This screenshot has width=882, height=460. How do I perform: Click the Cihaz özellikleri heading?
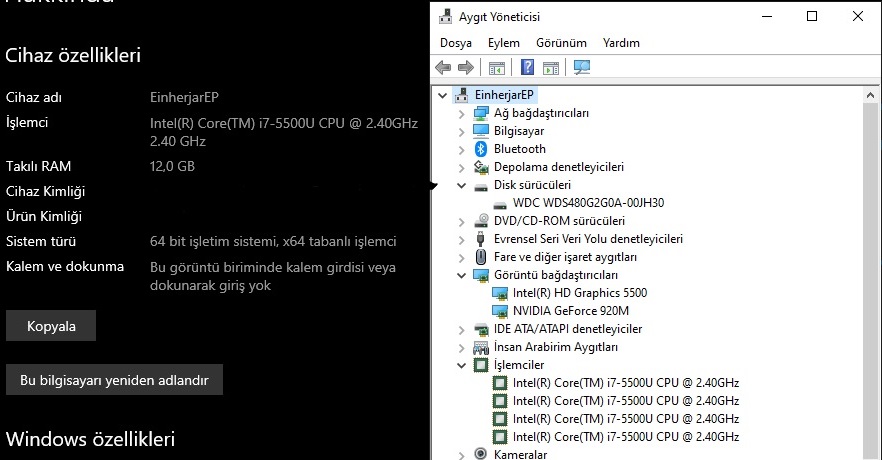click(x=73, y=55)
